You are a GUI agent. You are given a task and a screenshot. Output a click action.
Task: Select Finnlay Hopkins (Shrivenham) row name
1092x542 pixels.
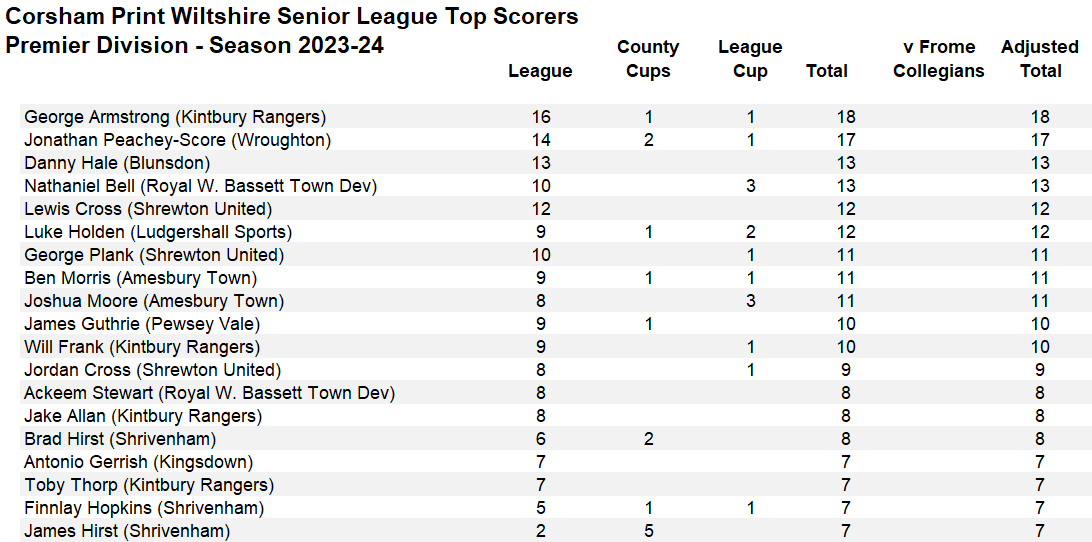(x=144, y=508)
